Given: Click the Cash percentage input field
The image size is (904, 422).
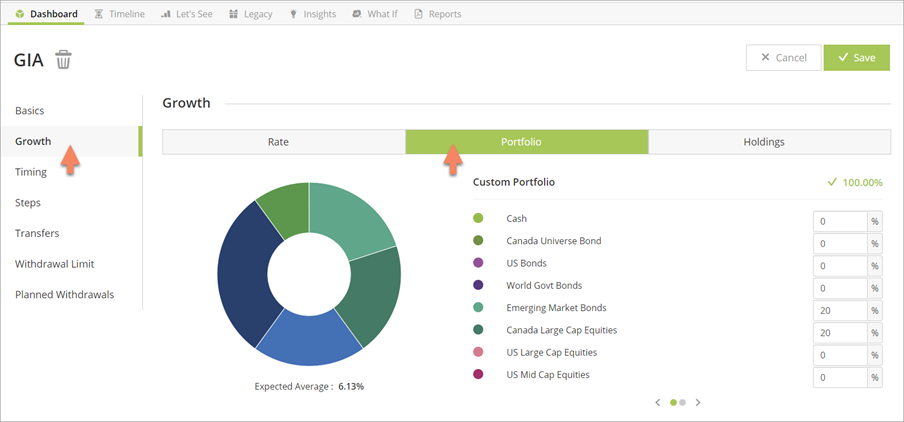Looking at the screenshot, I should pos(839,222).
